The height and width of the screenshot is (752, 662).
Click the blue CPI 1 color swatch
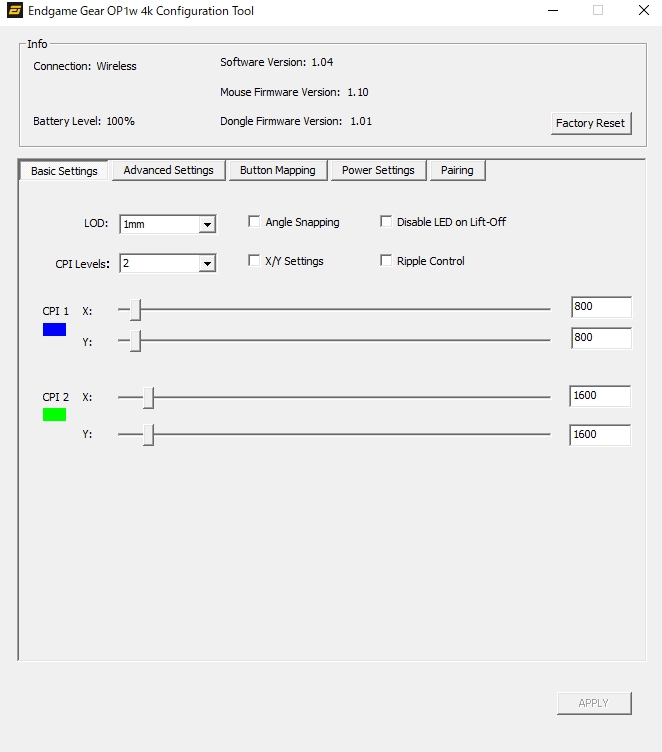(x=54, y=329)
